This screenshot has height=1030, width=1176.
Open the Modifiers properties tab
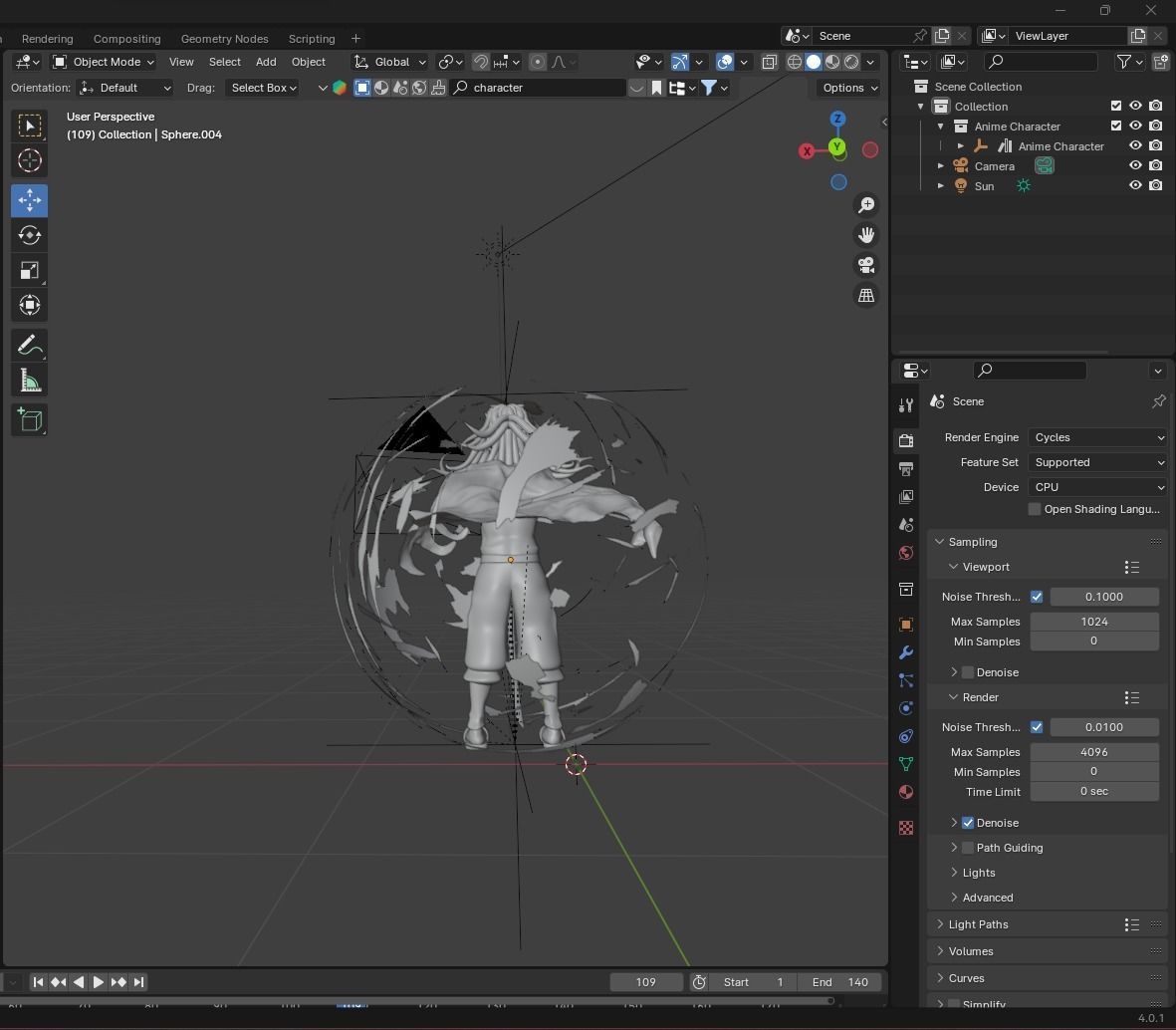(x=906, y=651)
